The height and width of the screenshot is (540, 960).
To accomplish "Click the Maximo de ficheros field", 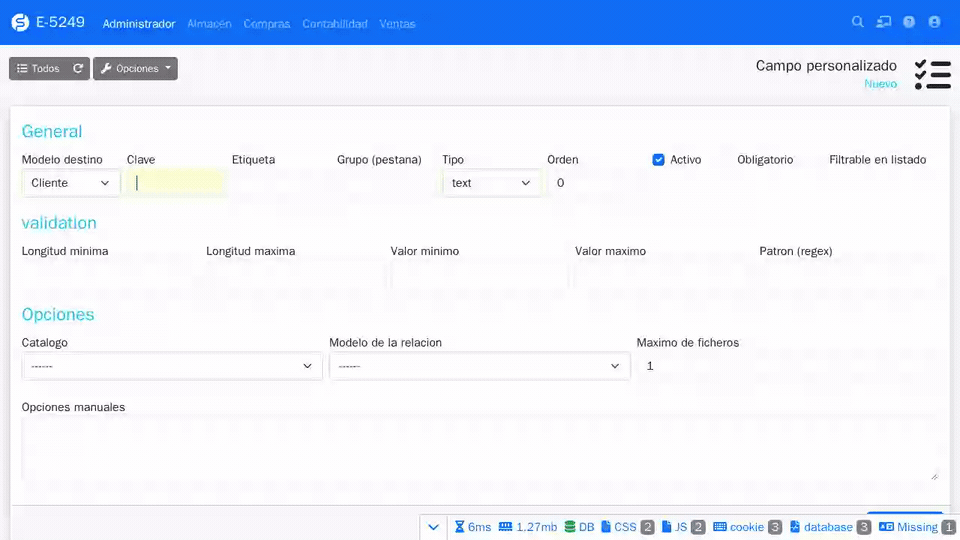I will pos(787,366).
